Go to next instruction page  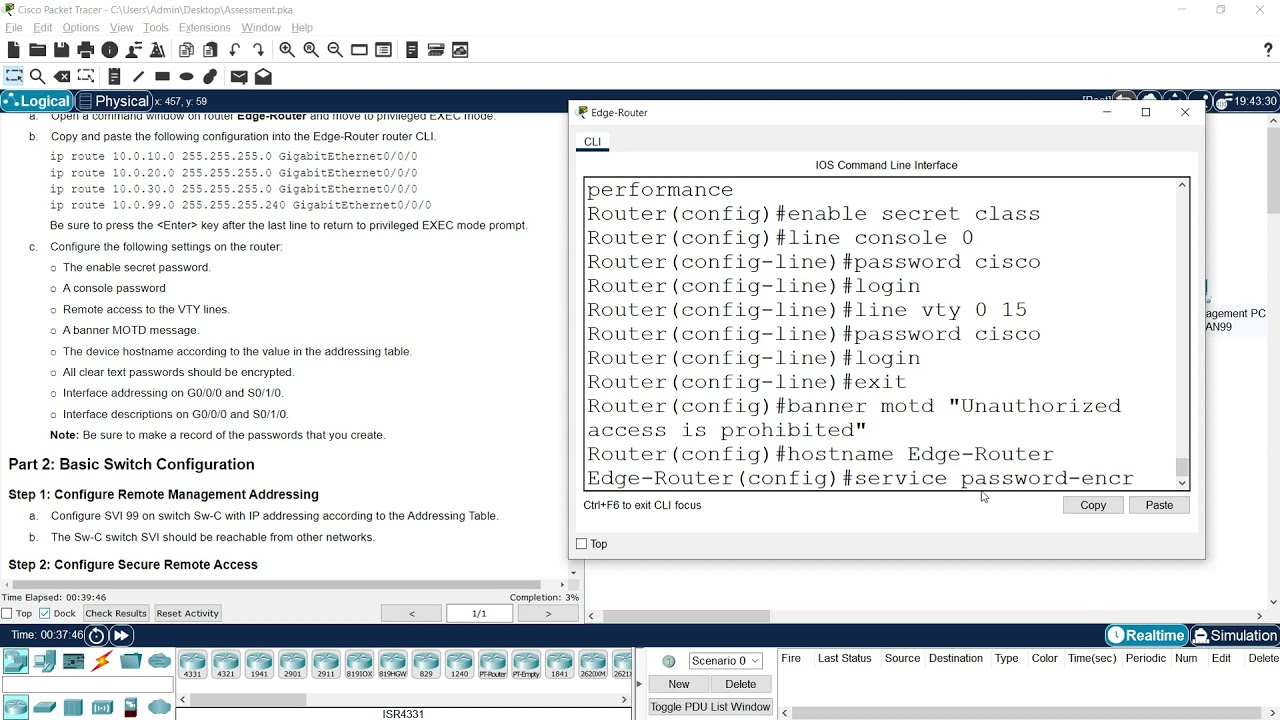coord(548,613)
